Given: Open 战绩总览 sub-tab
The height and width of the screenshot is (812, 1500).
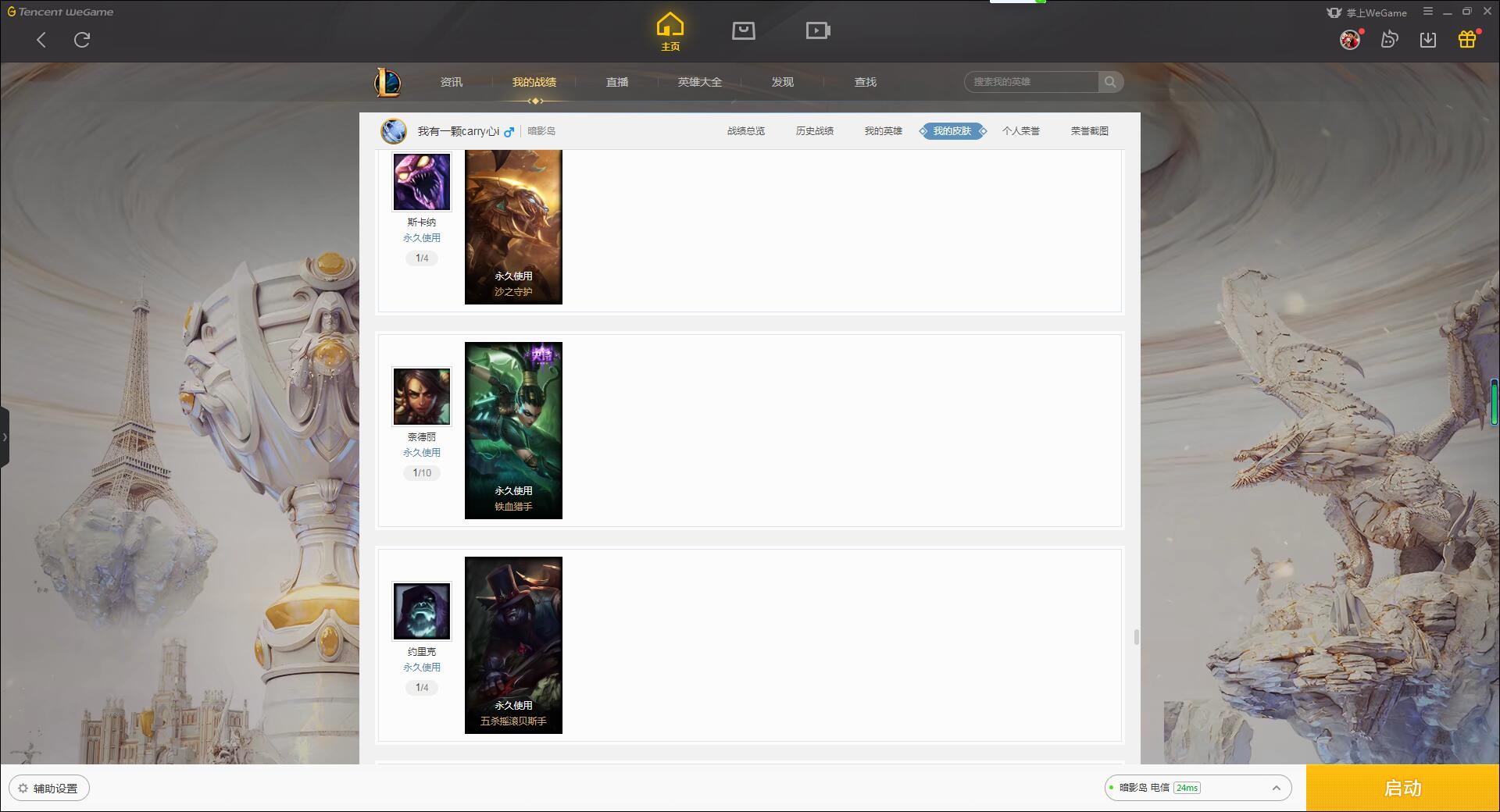Looking at the screenshot, I should [746, 131].
